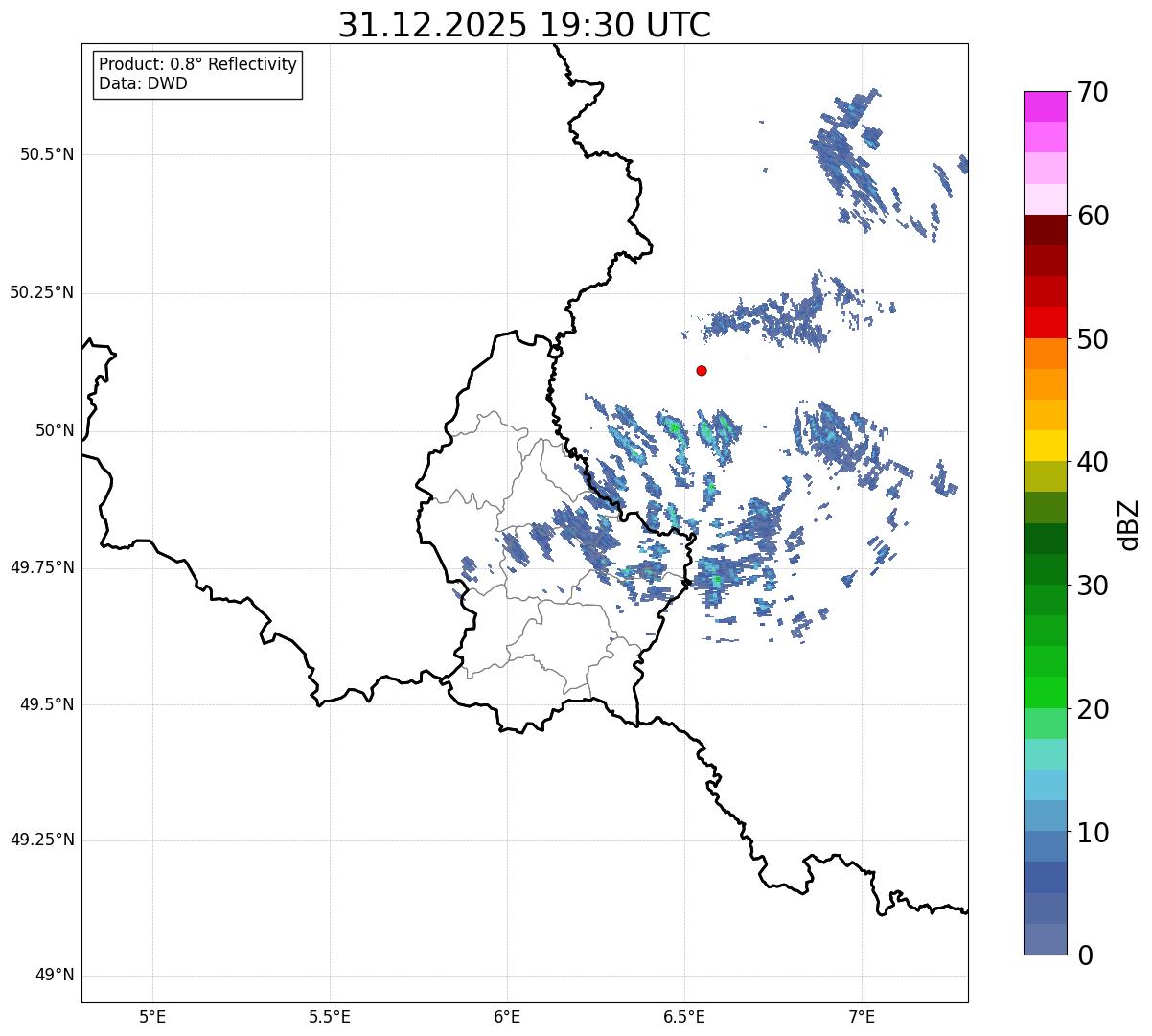Screen dimensions: 1152x1036
Task: Click the yellow swatch just above 40
Action: click(x=1044, y=446)
